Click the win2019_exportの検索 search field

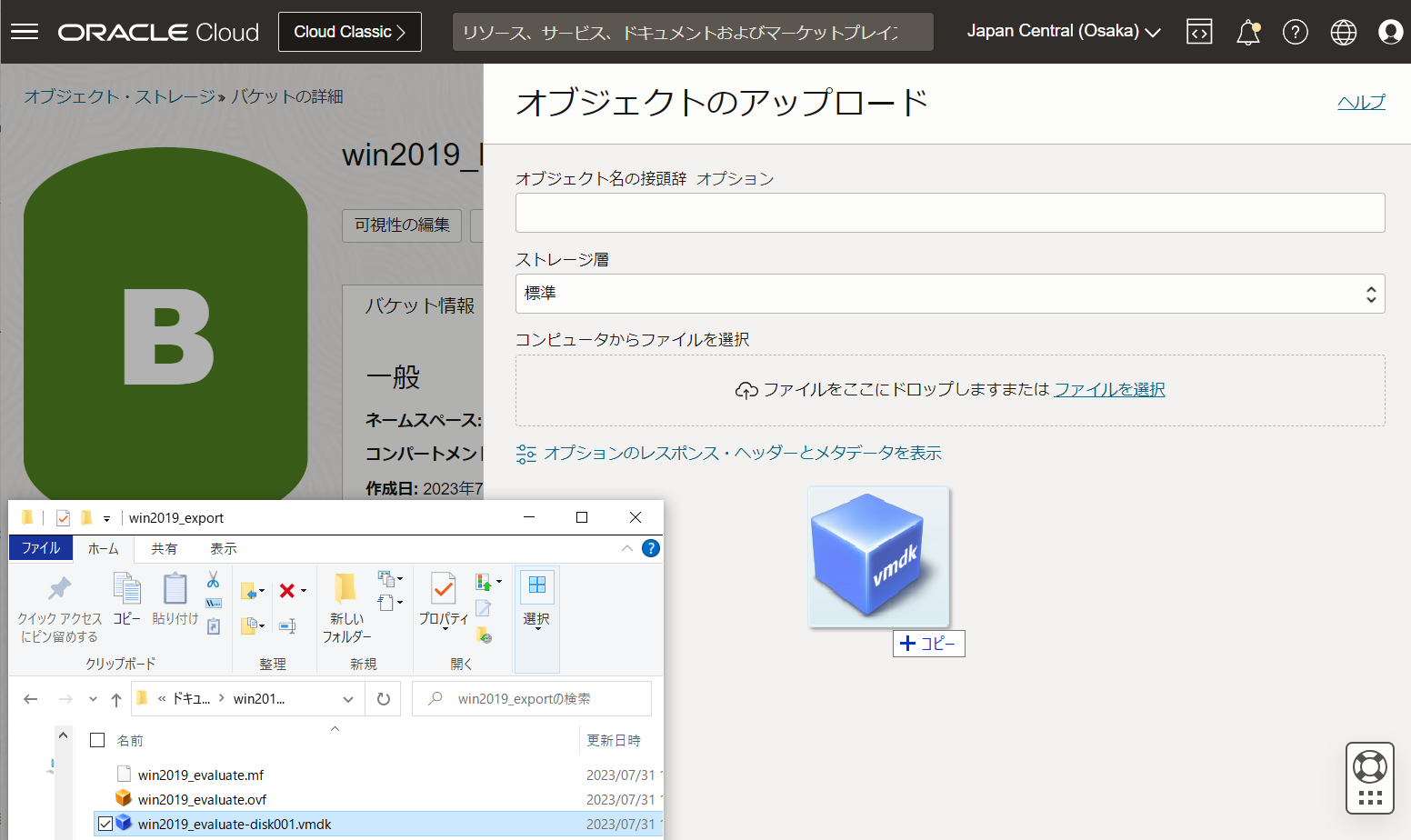pyautogui.click(x=532, y=699)
